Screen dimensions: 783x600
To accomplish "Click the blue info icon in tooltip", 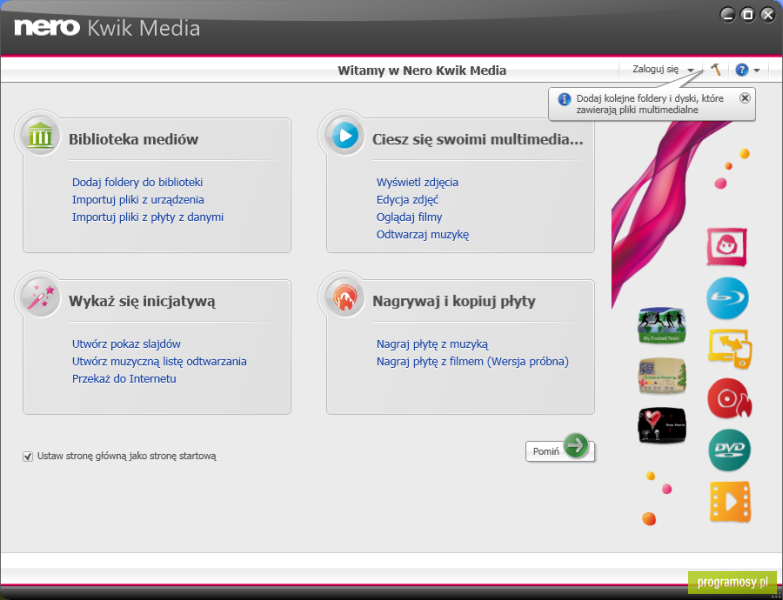I will tap(564, 99).
